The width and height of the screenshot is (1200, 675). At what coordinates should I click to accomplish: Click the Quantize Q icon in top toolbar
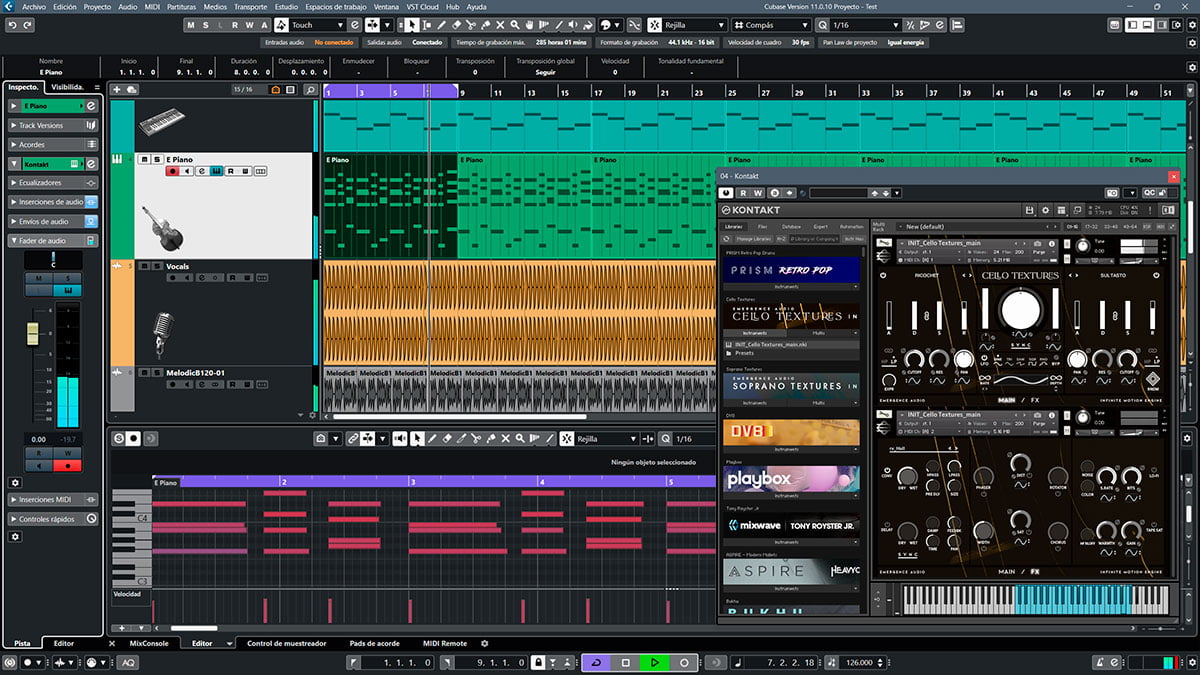821,24
